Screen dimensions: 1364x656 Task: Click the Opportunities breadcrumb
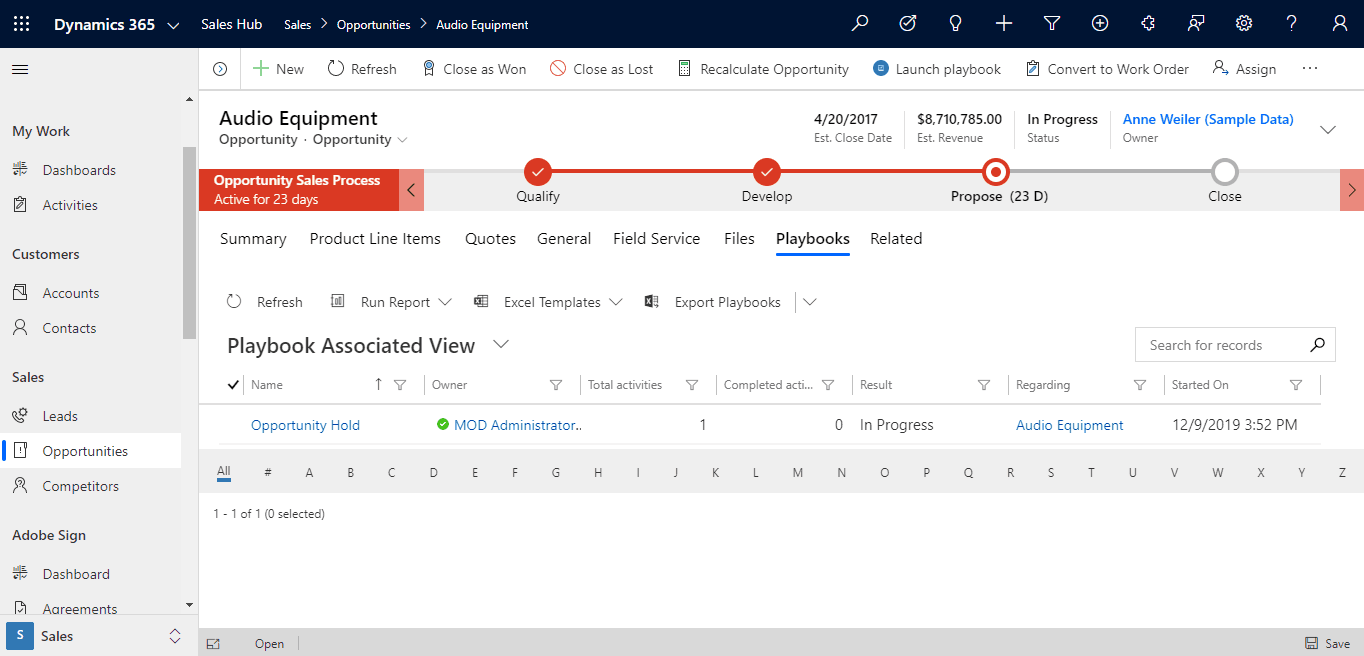point(373,24)
